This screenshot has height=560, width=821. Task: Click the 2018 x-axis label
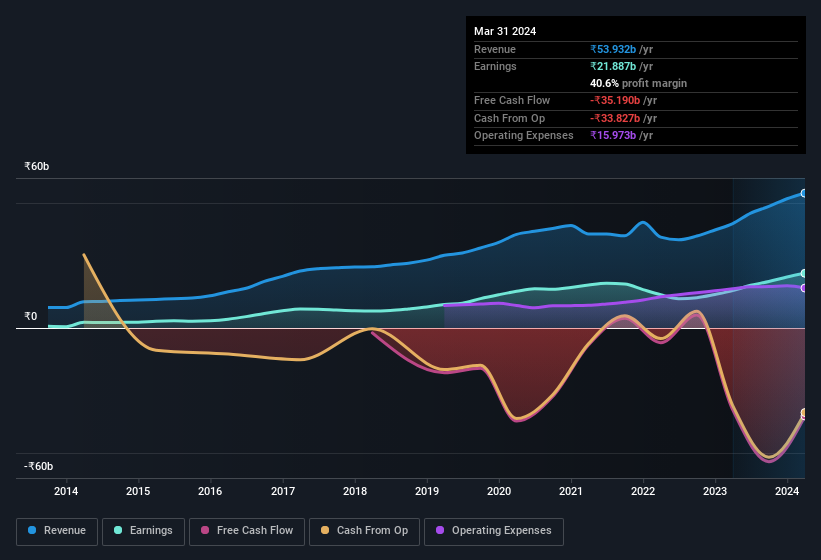point(355,491)
